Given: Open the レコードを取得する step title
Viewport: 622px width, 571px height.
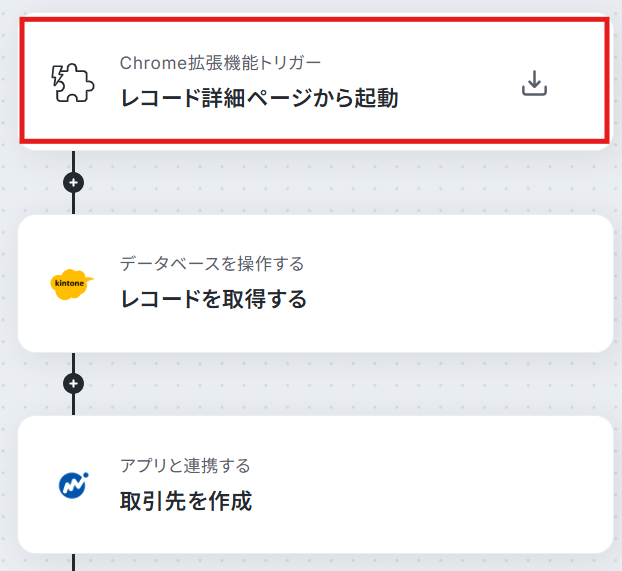Looking at the screenshot, I should 213,299.
